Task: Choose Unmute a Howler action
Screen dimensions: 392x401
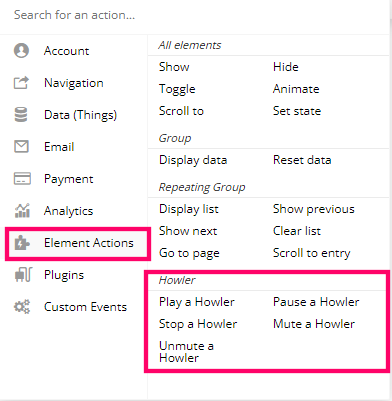Action: click(186, 352)
